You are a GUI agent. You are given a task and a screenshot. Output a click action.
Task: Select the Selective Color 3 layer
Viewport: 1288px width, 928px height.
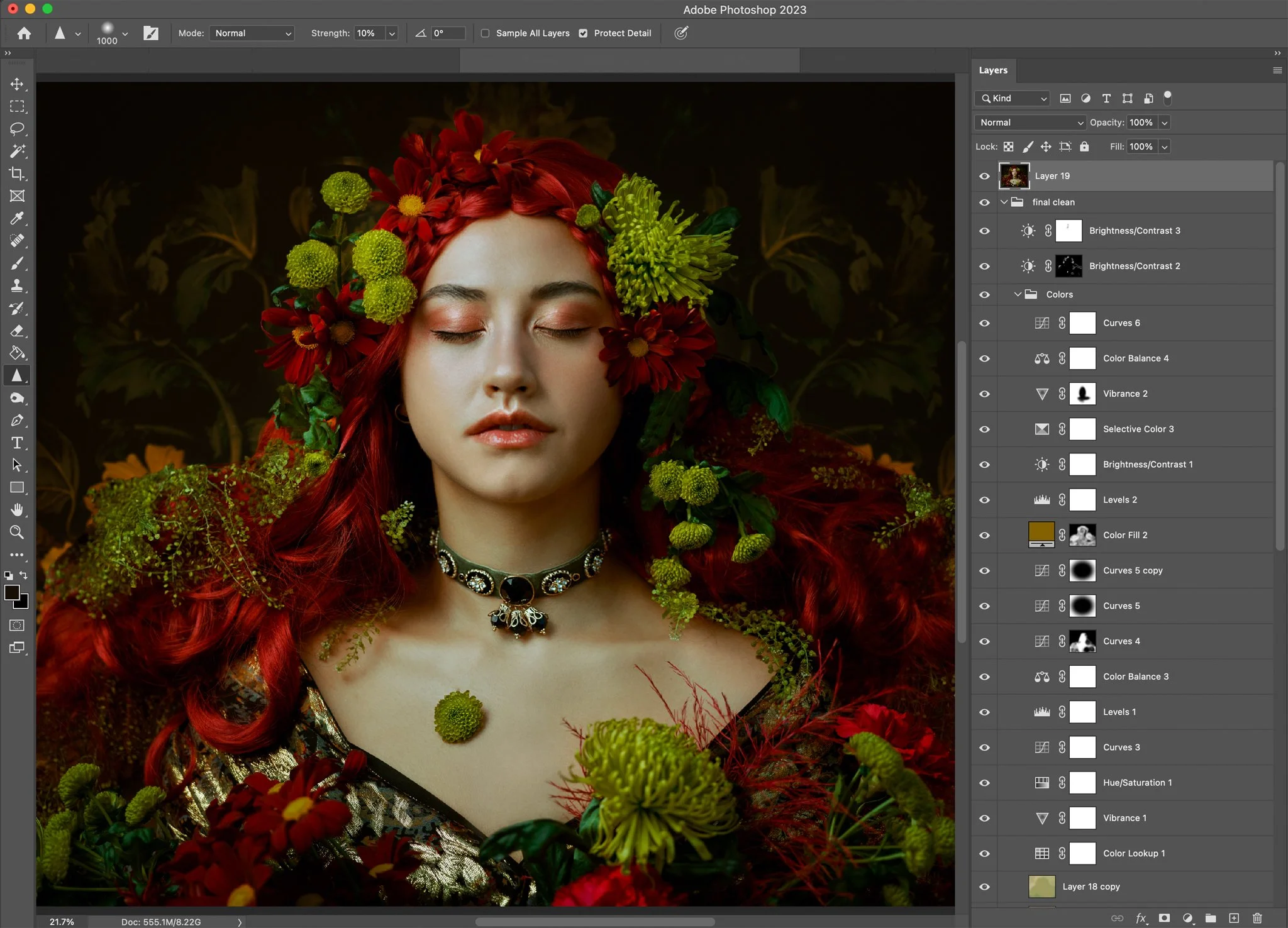pos(1138,429)
